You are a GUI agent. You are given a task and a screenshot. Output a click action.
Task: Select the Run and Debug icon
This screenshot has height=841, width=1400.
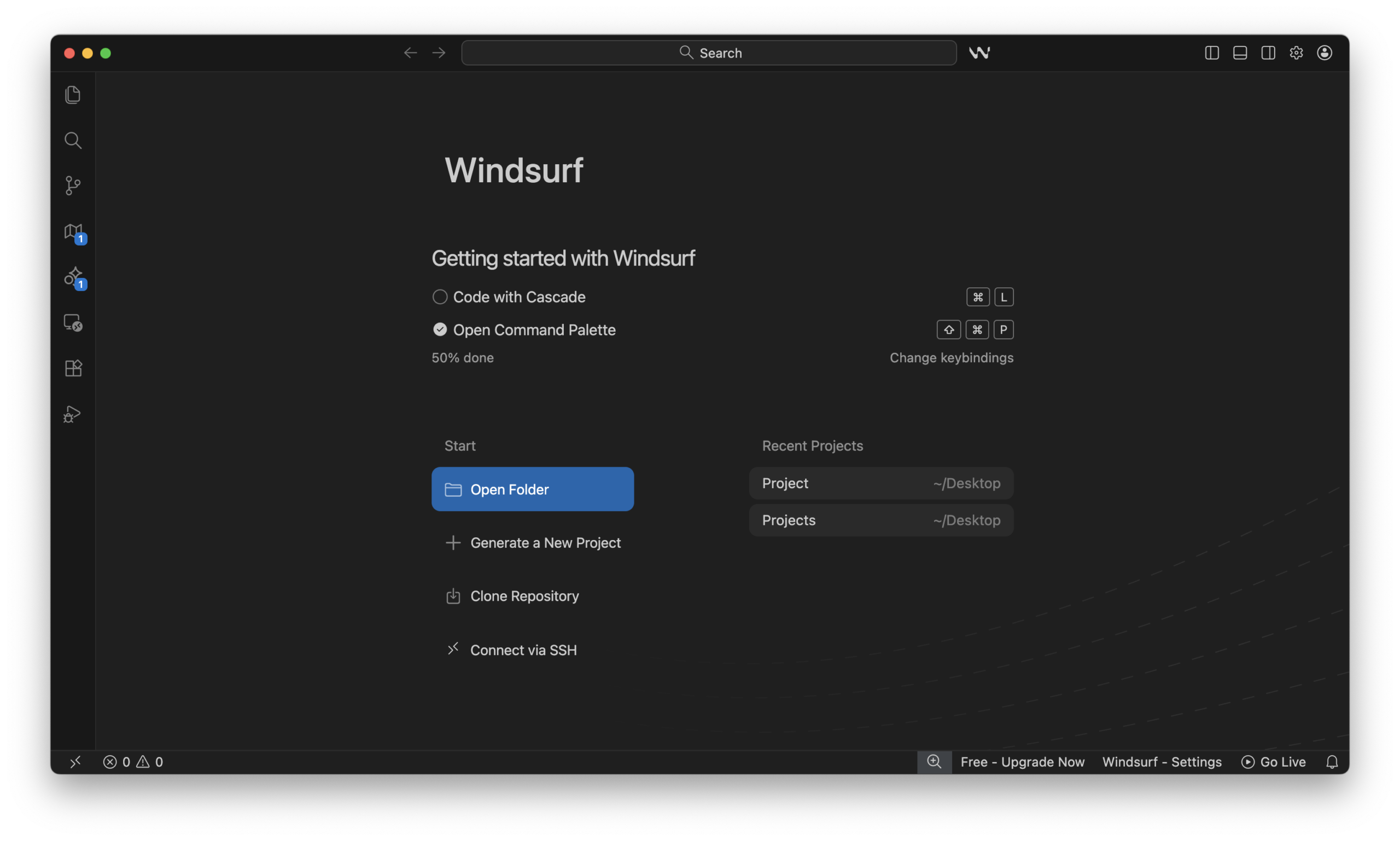coord(73,414)
